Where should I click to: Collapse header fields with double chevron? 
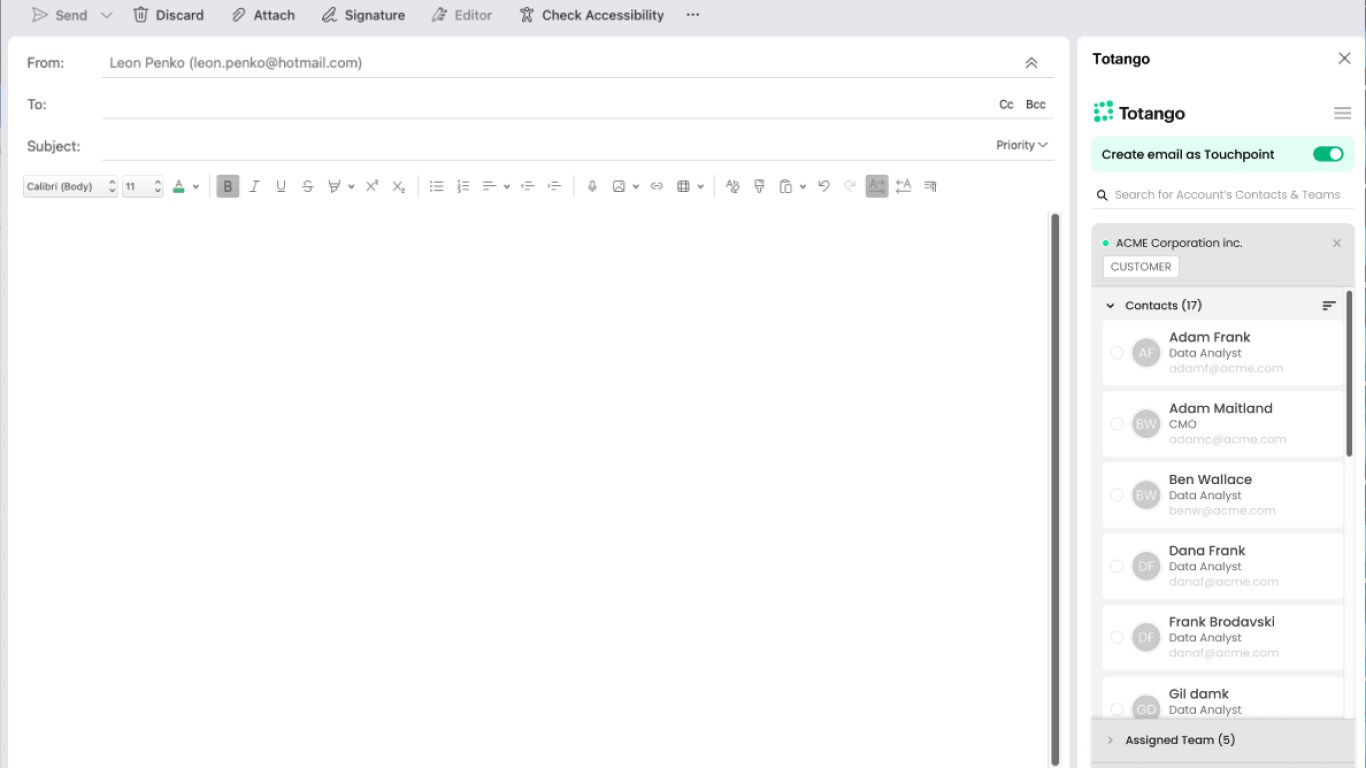1031,63
